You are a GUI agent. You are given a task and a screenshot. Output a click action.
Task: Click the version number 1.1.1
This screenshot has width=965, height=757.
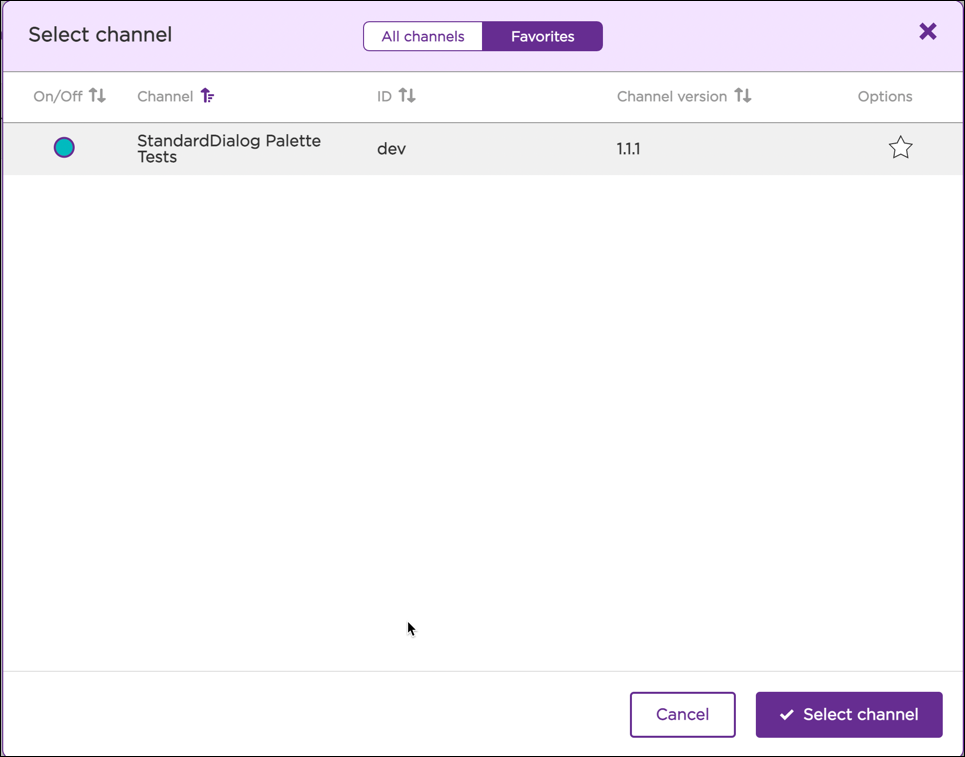point(628,148)
